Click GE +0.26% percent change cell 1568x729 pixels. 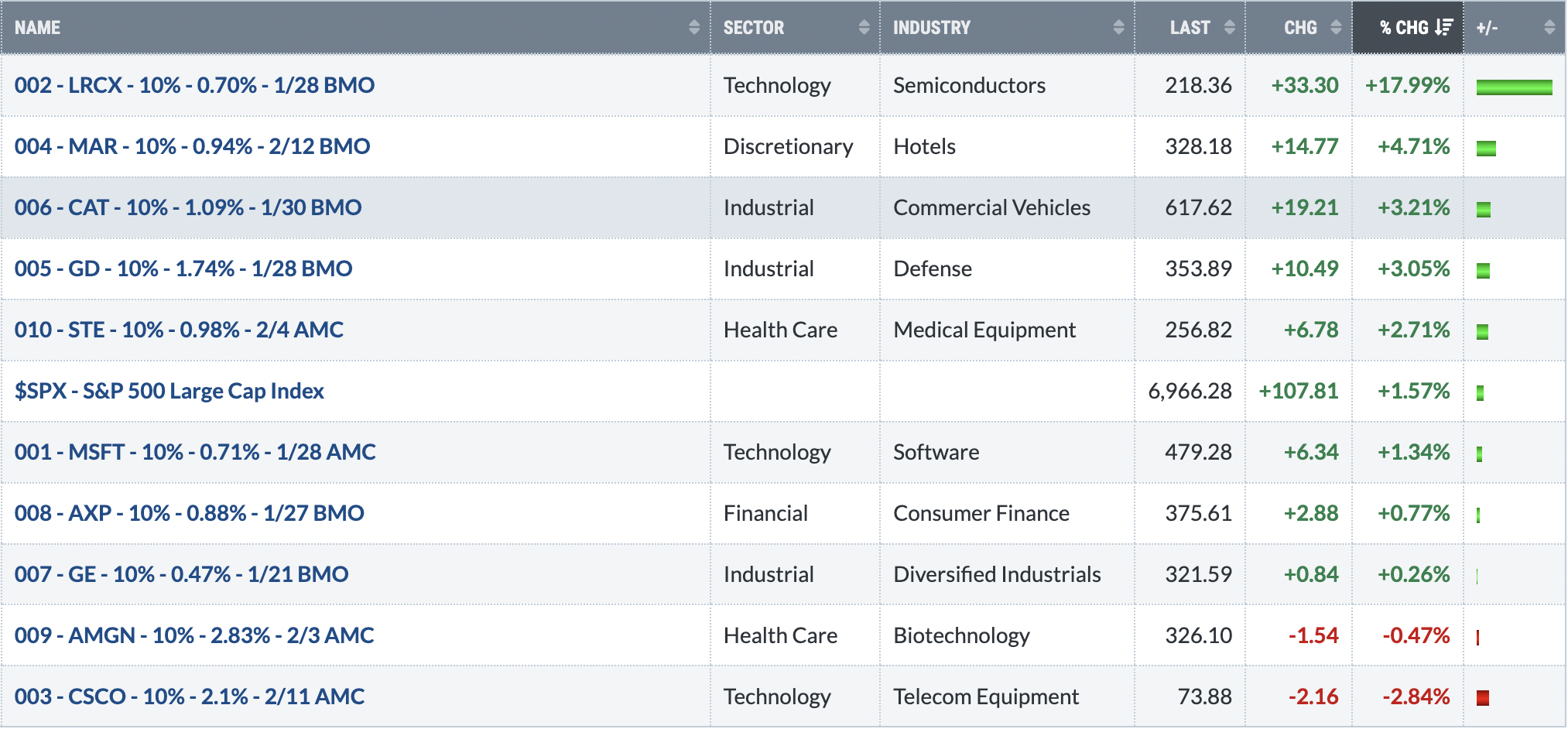tap(1413, 574)
